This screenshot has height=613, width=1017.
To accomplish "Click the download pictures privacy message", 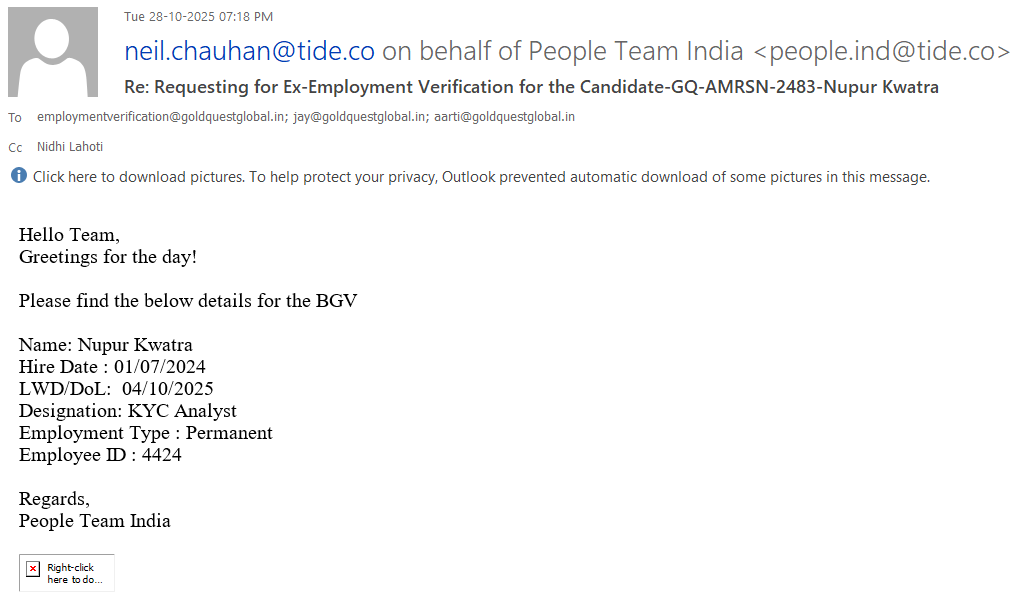I will click(x=481, y=177).
